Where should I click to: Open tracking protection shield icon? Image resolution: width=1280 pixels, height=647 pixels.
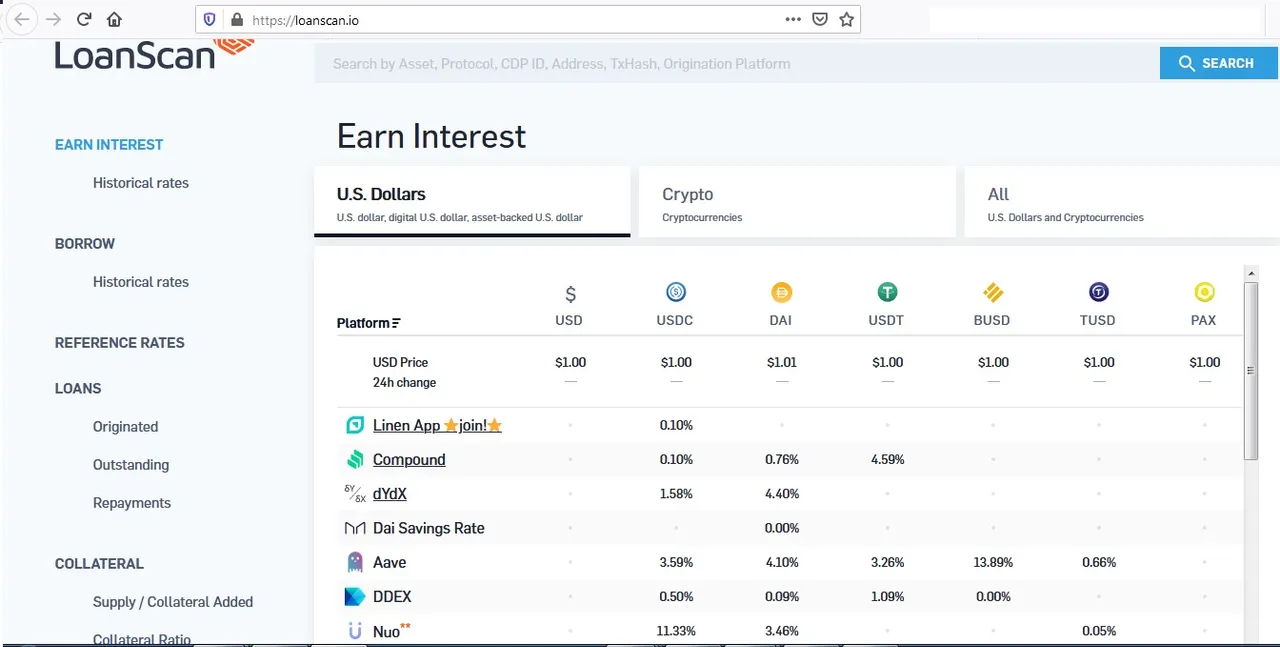coord(209,19)
